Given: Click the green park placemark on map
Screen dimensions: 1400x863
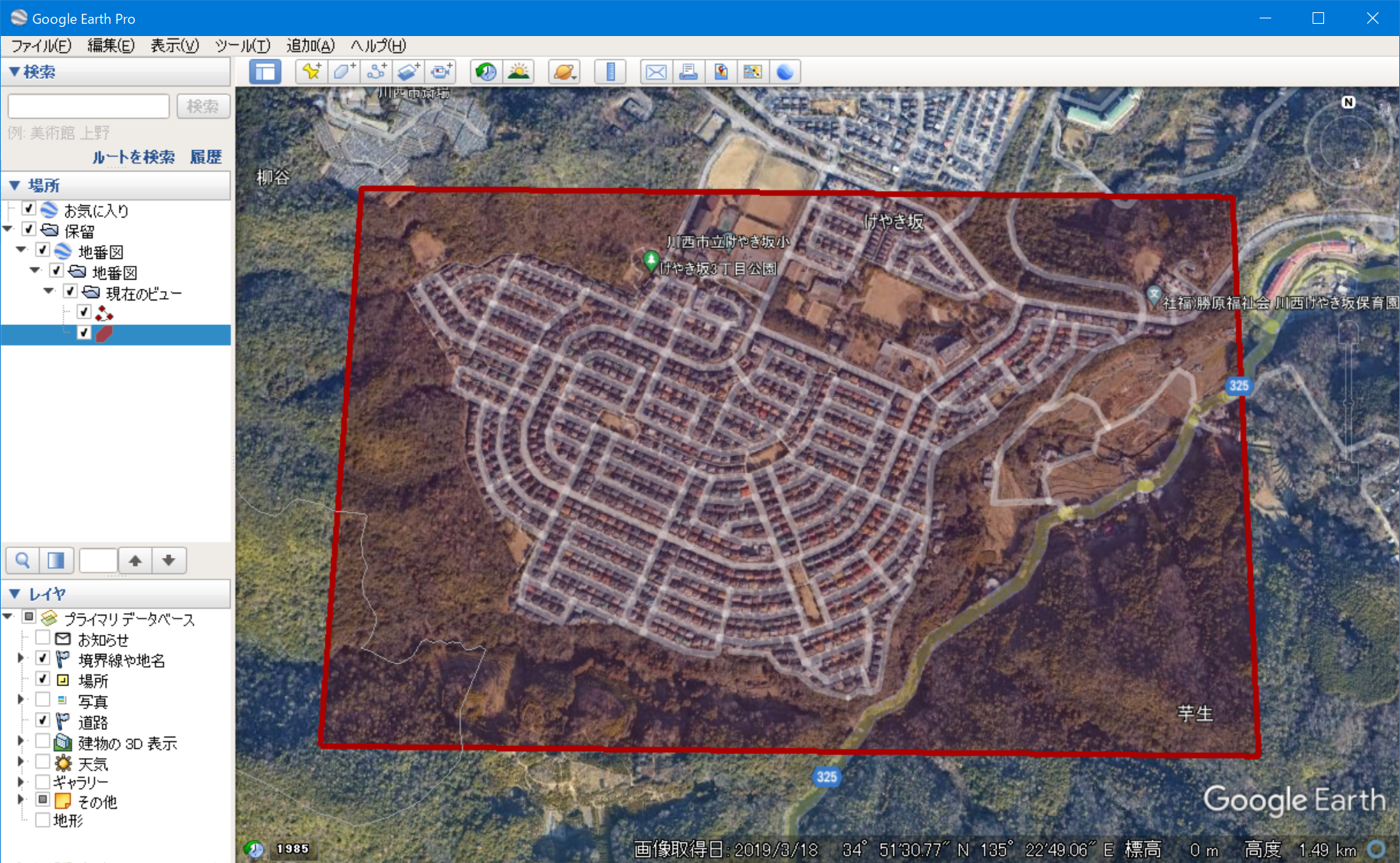Looking at the screenshot, I should click(651, 261).
